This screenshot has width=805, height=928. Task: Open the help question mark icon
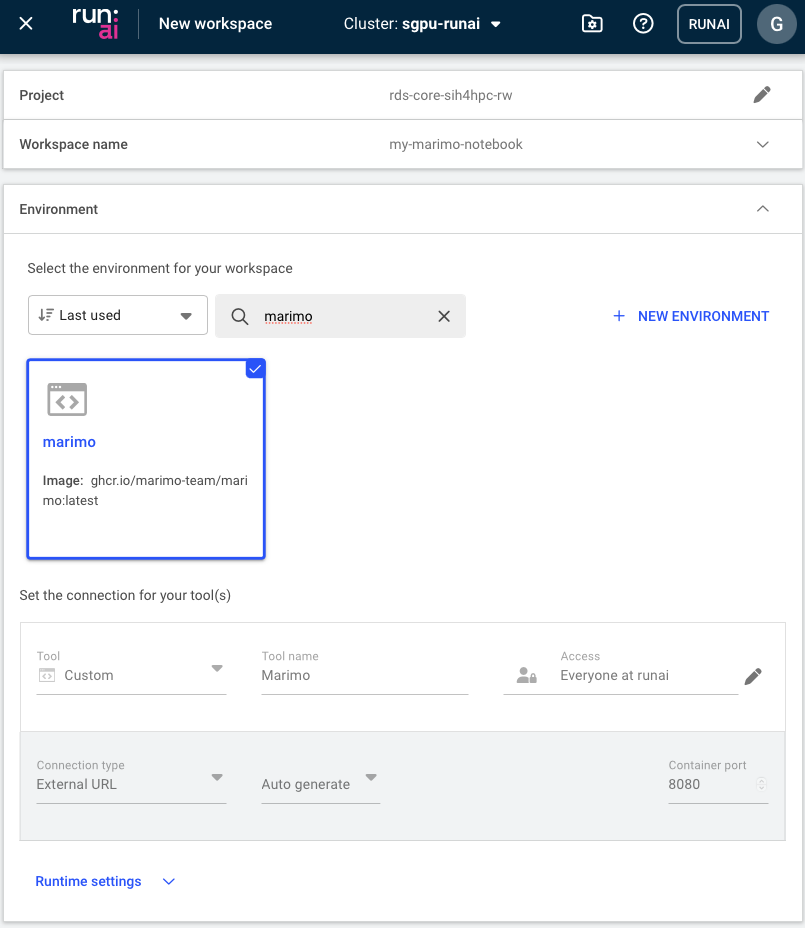point(643,24)
